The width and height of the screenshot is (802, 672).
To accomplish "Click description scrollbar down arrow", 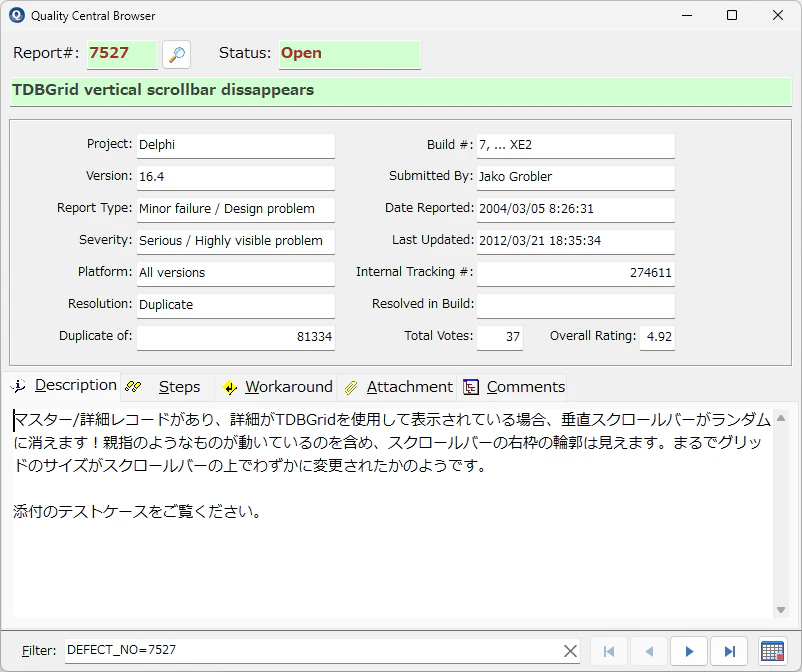I will (781, 610).
